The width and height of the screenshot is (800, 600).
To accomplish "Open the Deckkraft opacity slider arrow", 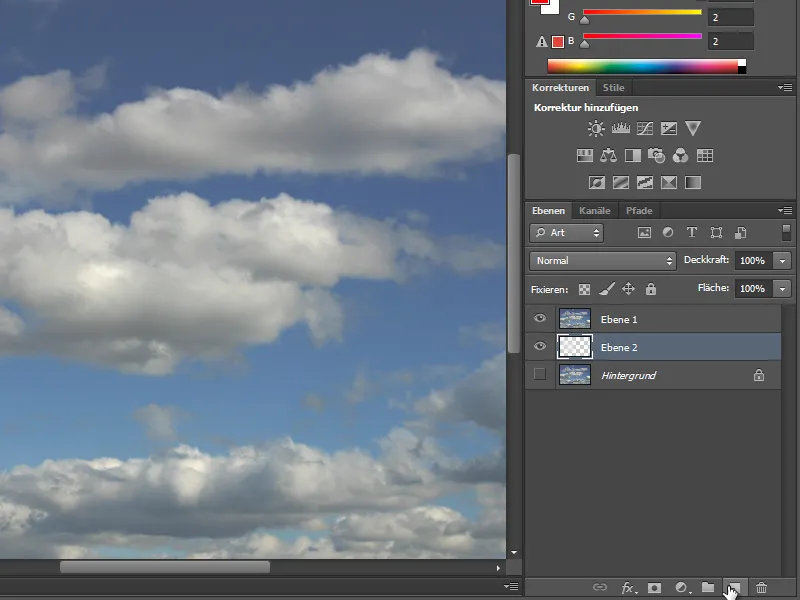I will pos(782,261).
